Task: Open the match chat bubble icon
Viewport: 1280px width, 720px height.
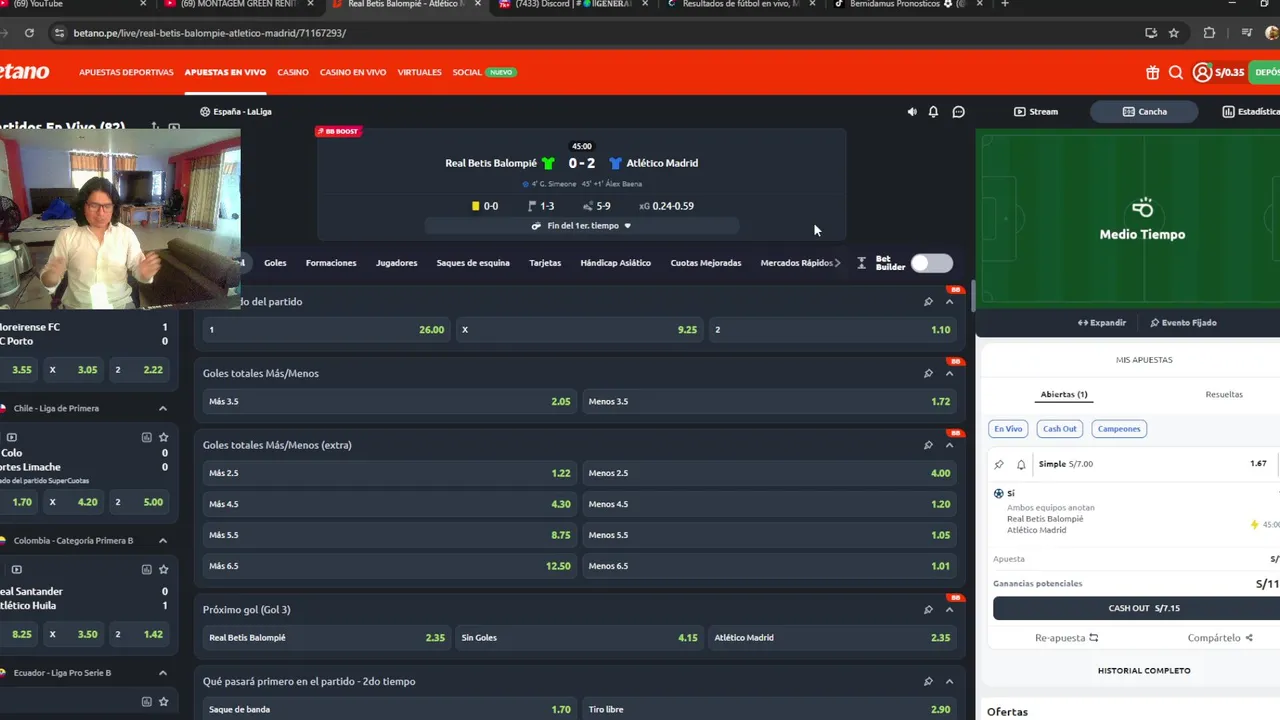Action: pos(958,112)
